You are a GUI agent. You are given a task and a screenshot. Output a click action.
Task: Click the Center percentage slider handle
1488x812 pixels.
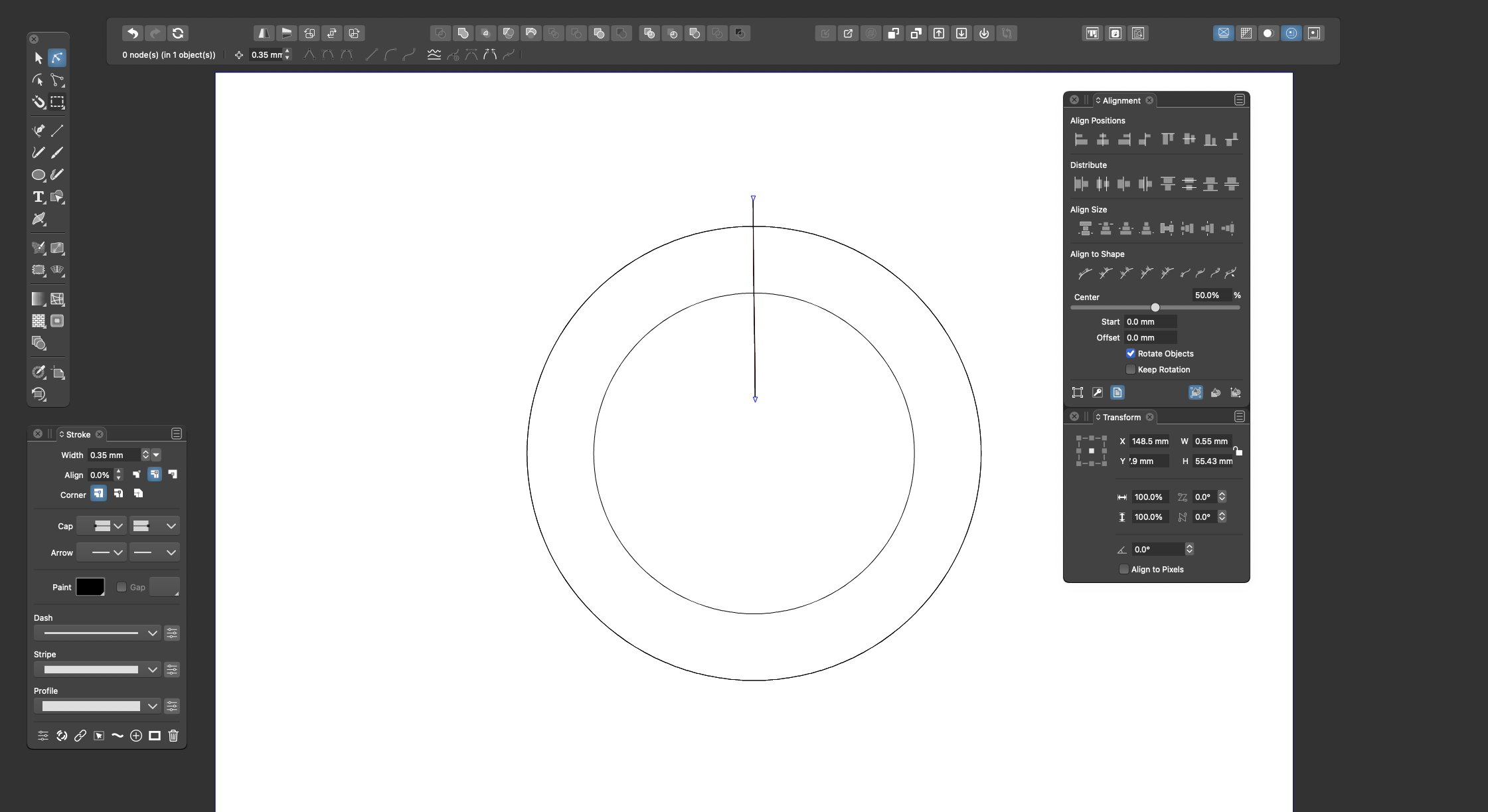click(1155, 308)
